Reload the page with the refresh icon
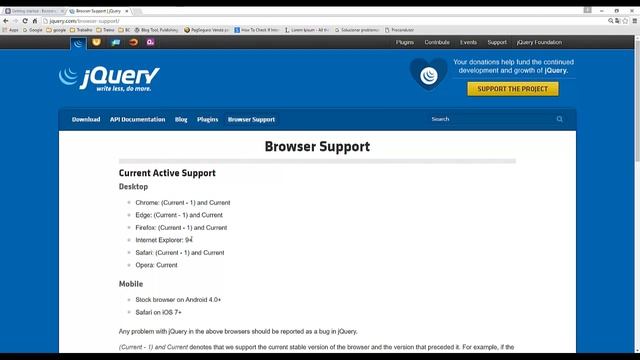Viewport: 640px width, 360px height. (25, 21)
